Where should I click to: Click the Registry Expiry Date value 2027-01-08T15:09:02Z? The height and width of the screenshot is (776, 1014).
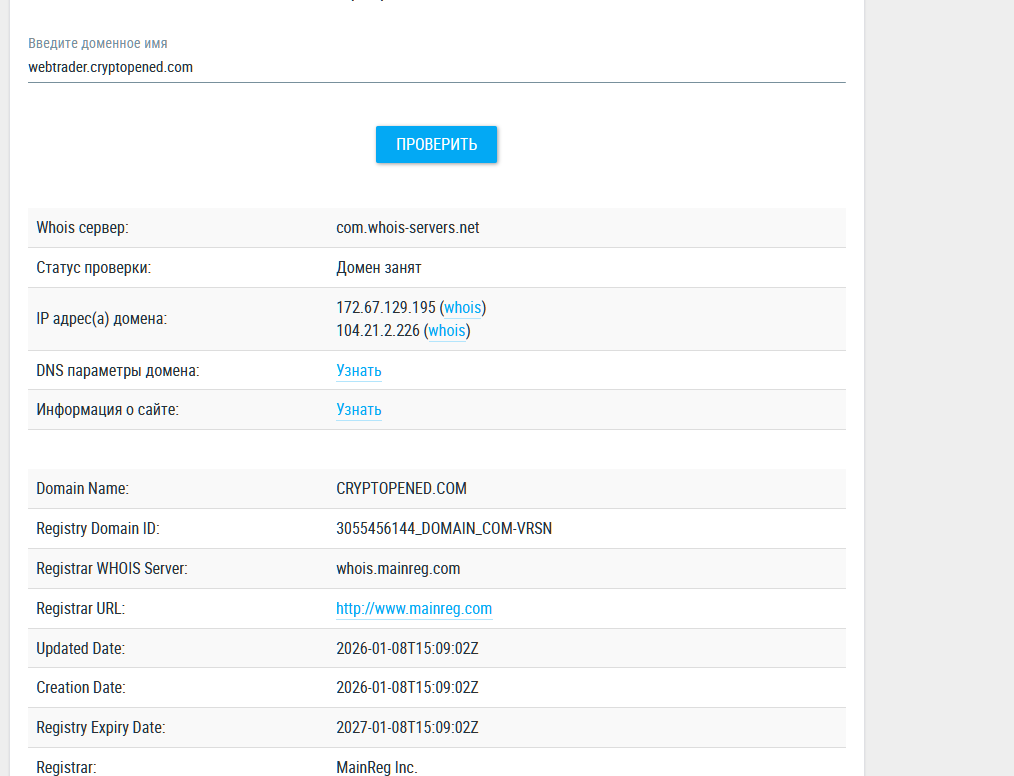(x=407, y=728)
